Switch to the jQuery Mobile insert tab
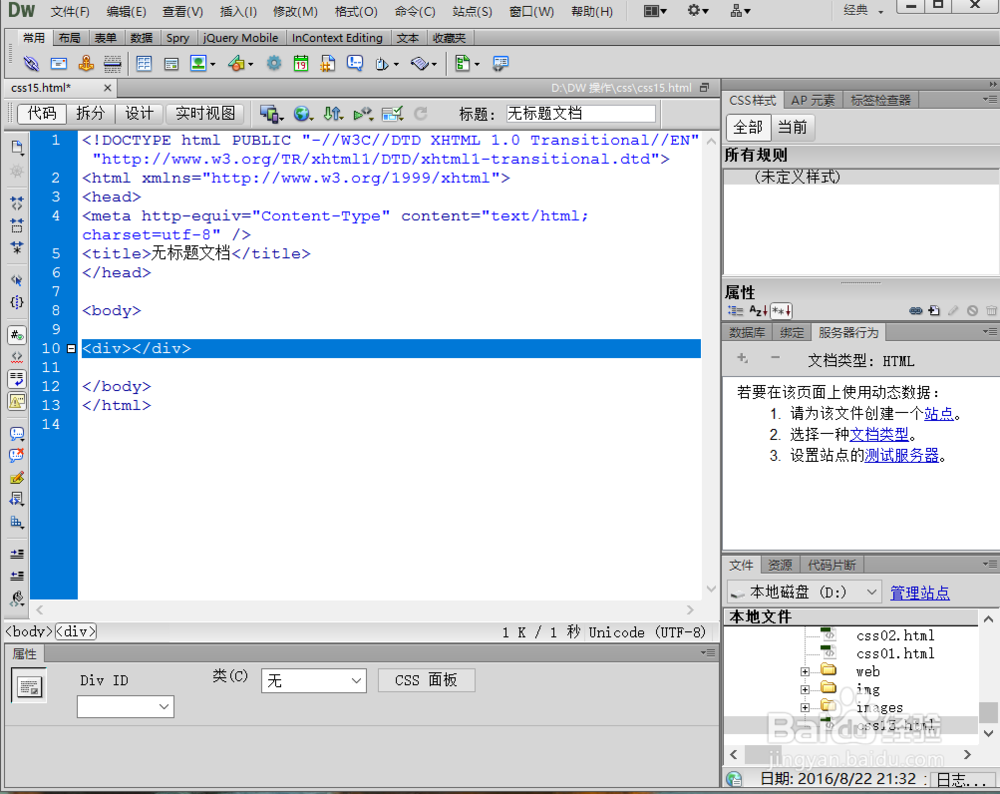Image resolution: width=1000 pixels, height=794 pixels. point(240,38)
